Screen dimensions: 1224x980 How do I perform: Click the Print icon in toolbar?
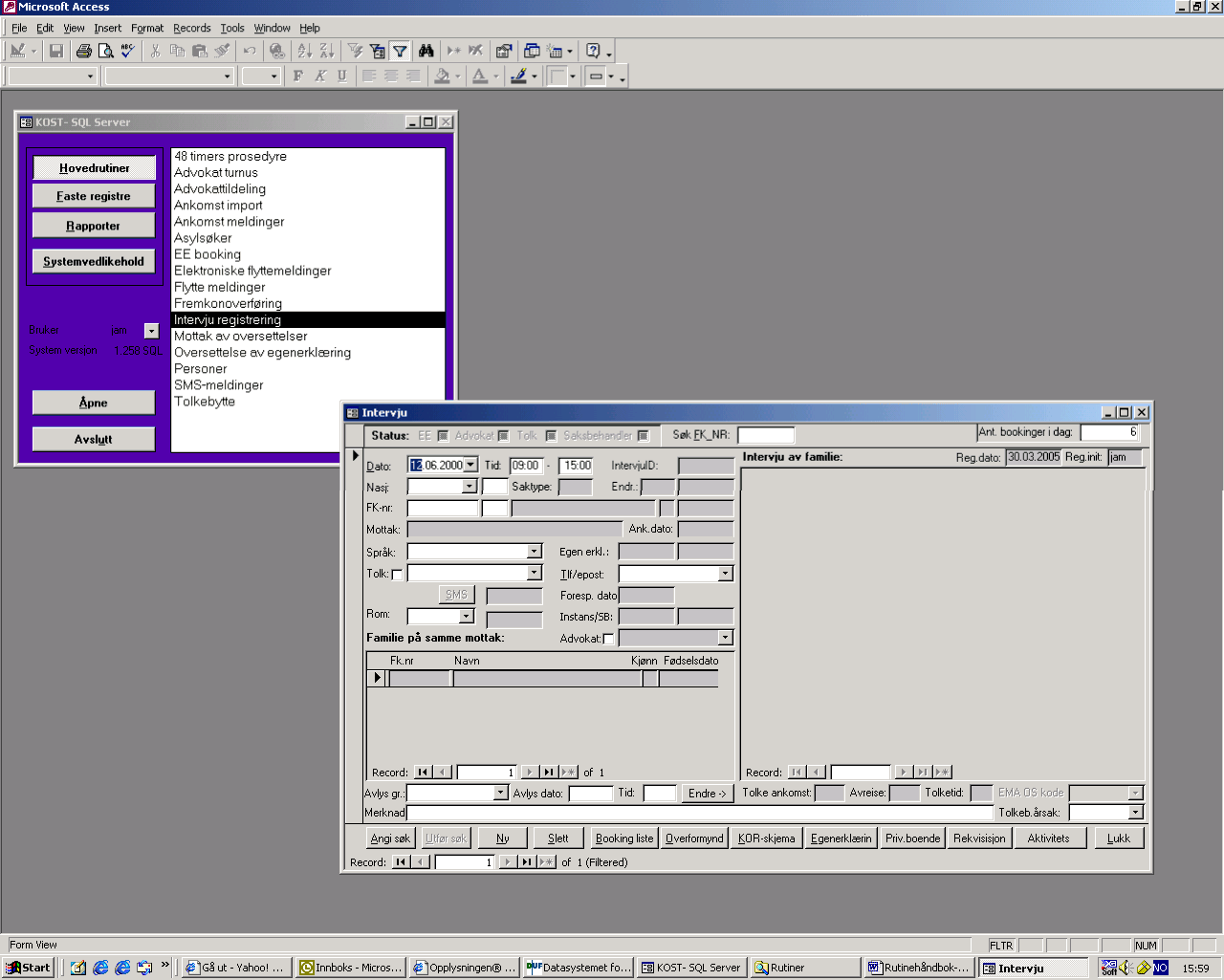[x=84, y=51]
